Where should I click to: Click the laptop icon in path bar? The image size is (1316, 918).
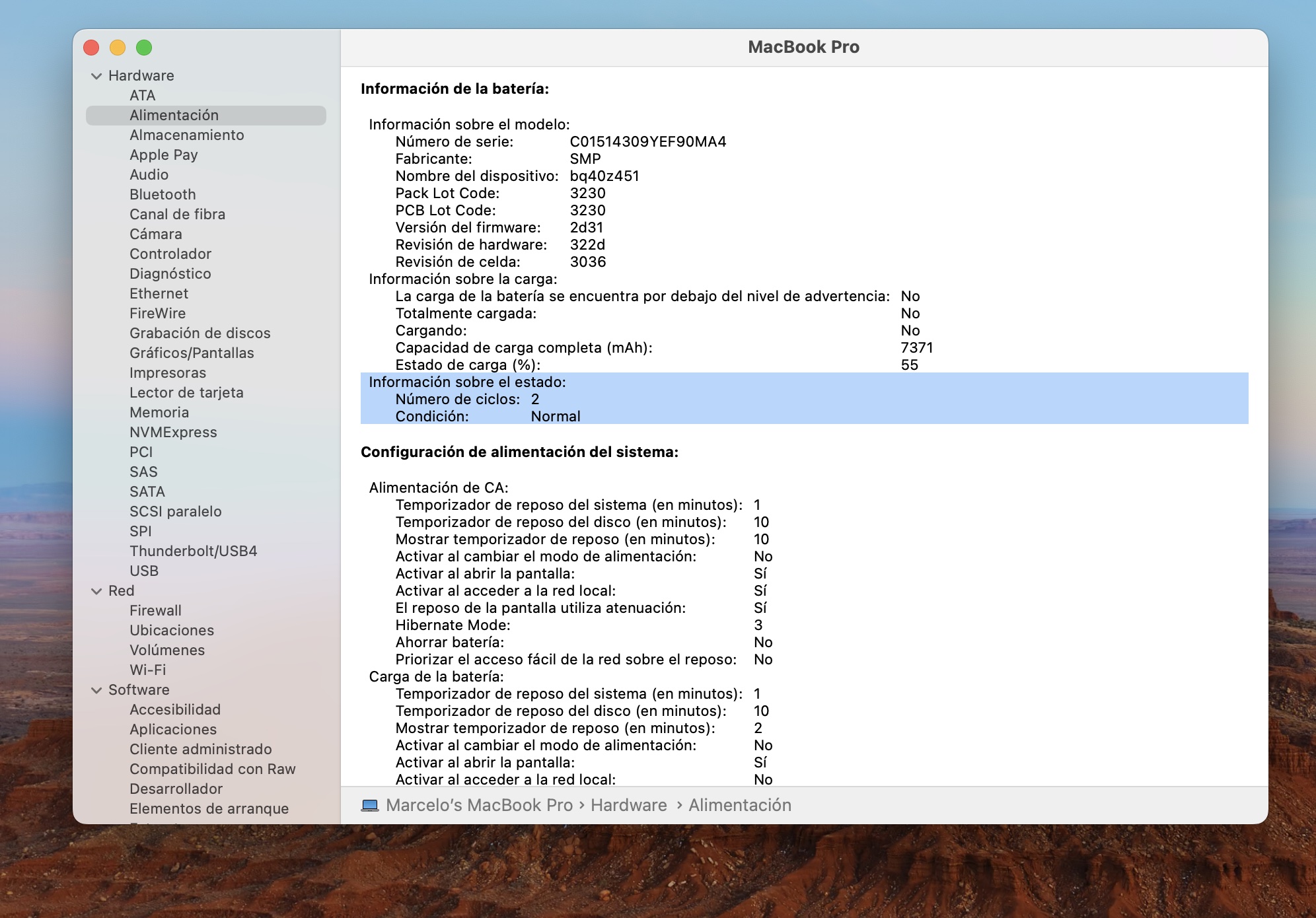(370, 805)
